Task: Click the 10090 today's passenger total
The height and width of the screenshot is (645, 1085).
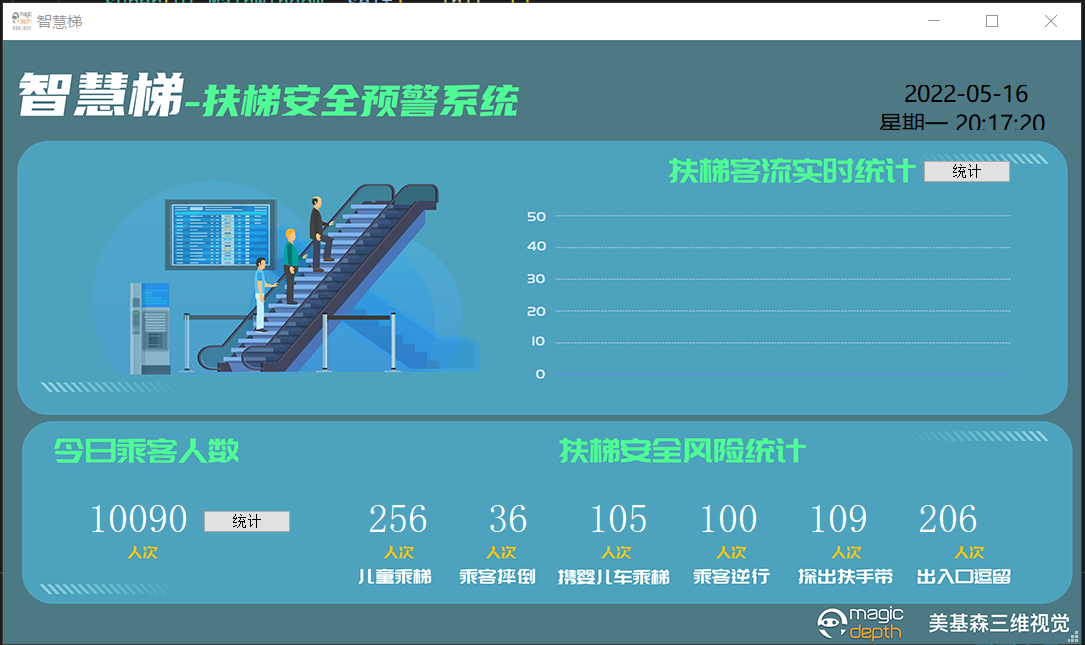Action: 139,520
